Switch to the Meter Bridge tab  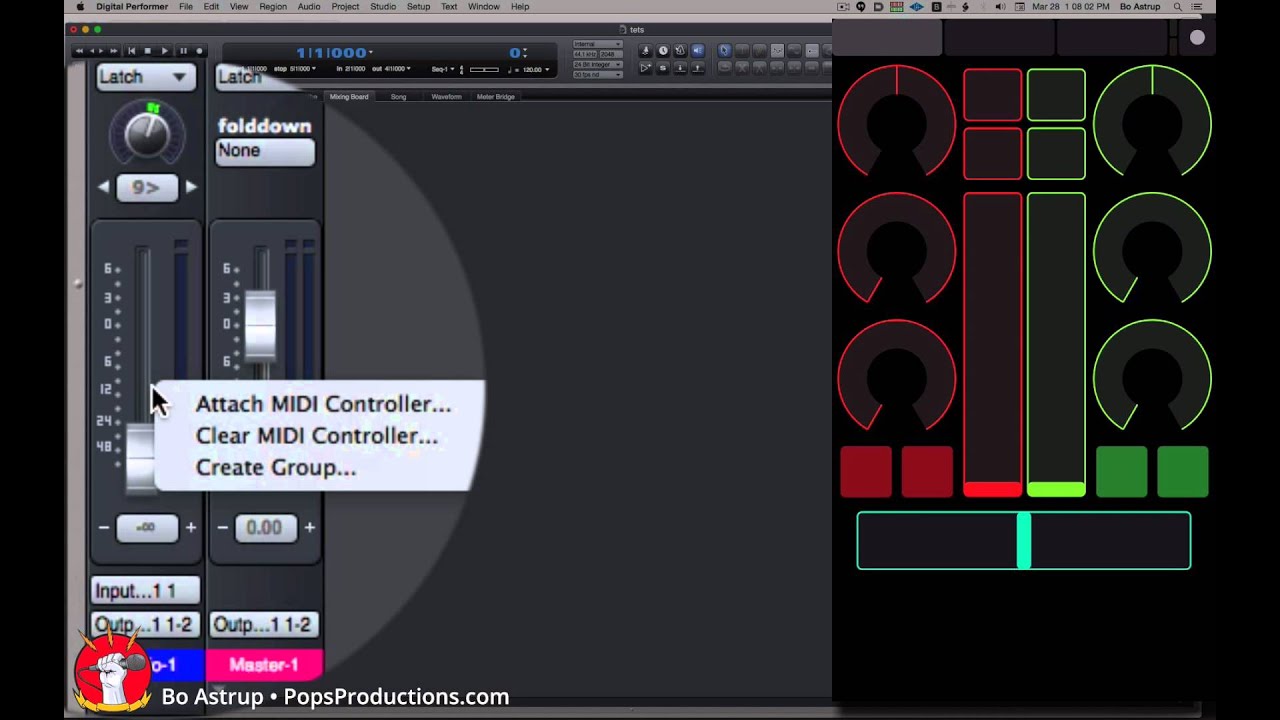[x=495, y=97]
